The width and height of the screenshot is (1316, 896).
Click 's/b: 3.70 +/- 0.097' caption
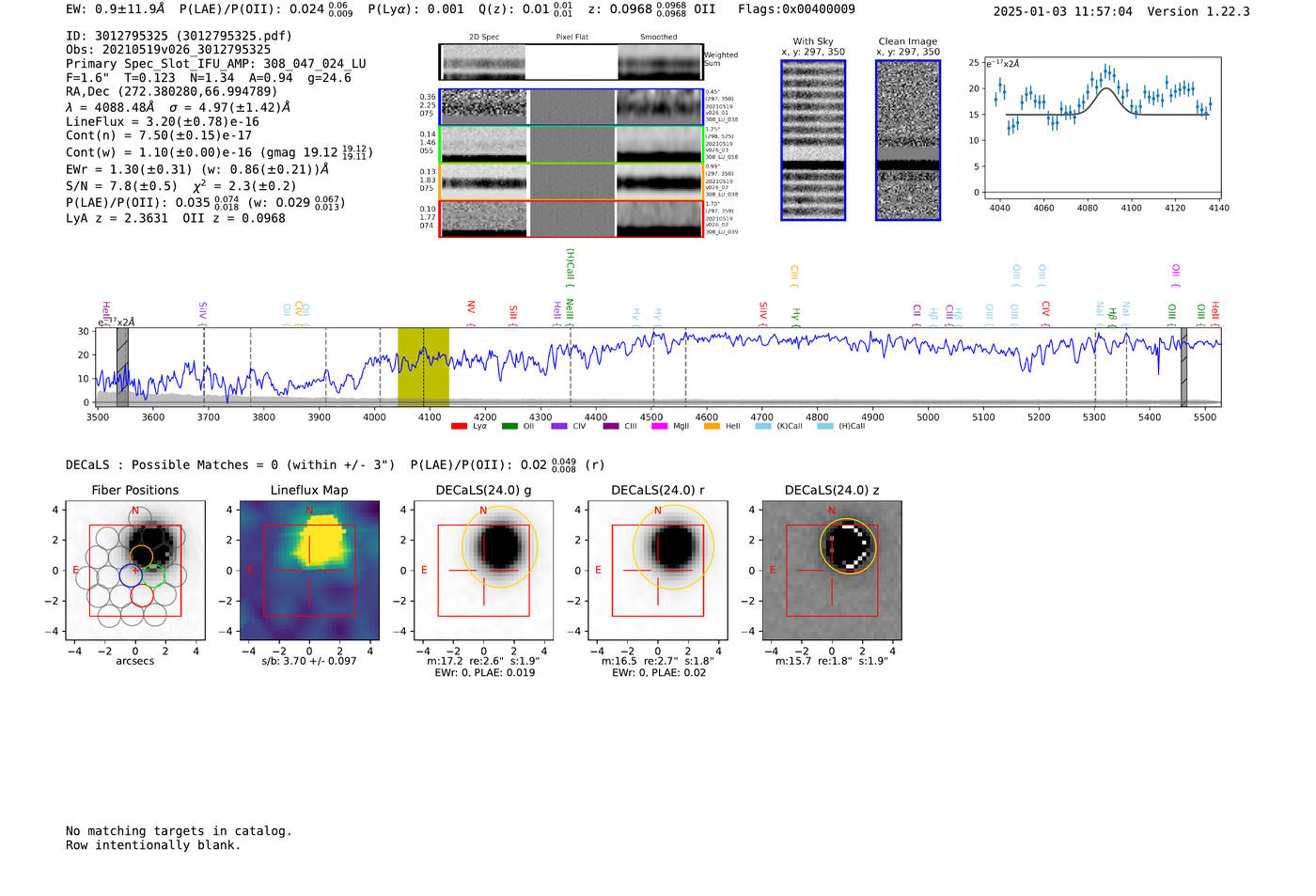tap(309, 661)
